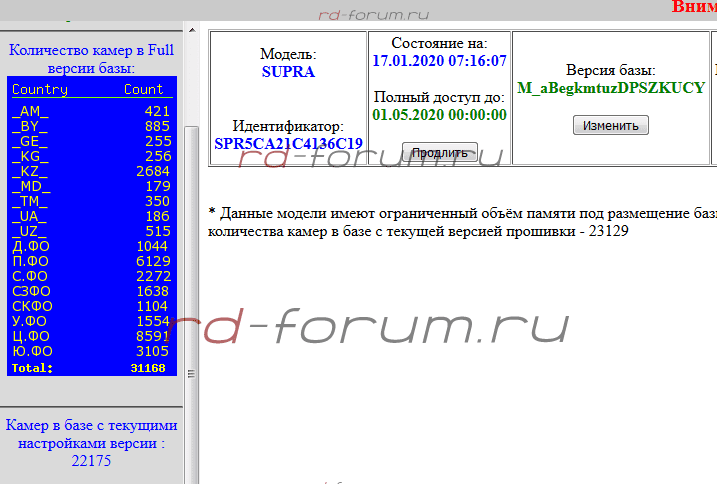Viewport: 717px width, 484px height.
Task: Click the СЗФО region row
Action: pyautogui.click(x=91, y=291)
